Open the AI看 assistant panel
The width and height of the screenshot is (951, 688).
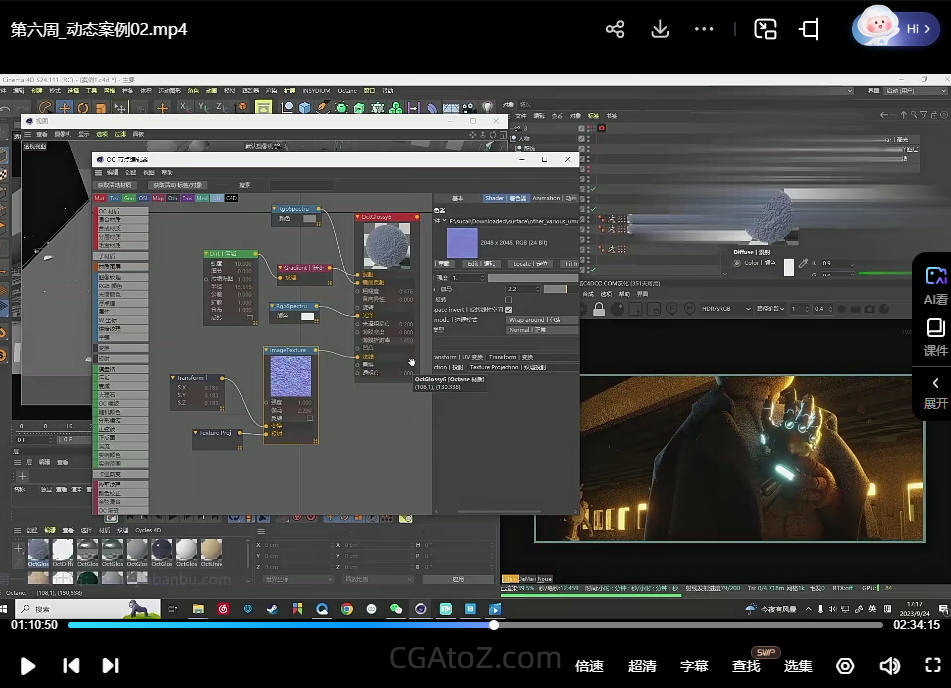coord(935,284)
